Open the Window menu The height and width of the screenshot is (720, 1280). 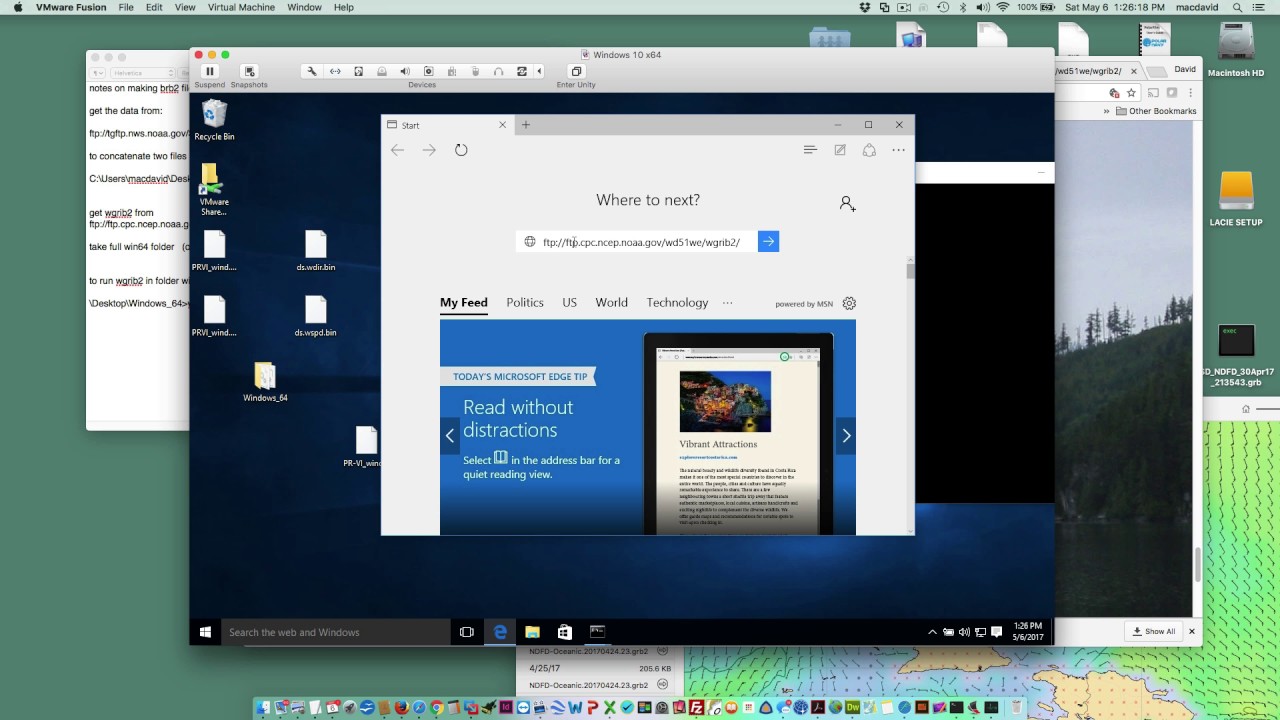pyautogui.click(x=305, y=7)
